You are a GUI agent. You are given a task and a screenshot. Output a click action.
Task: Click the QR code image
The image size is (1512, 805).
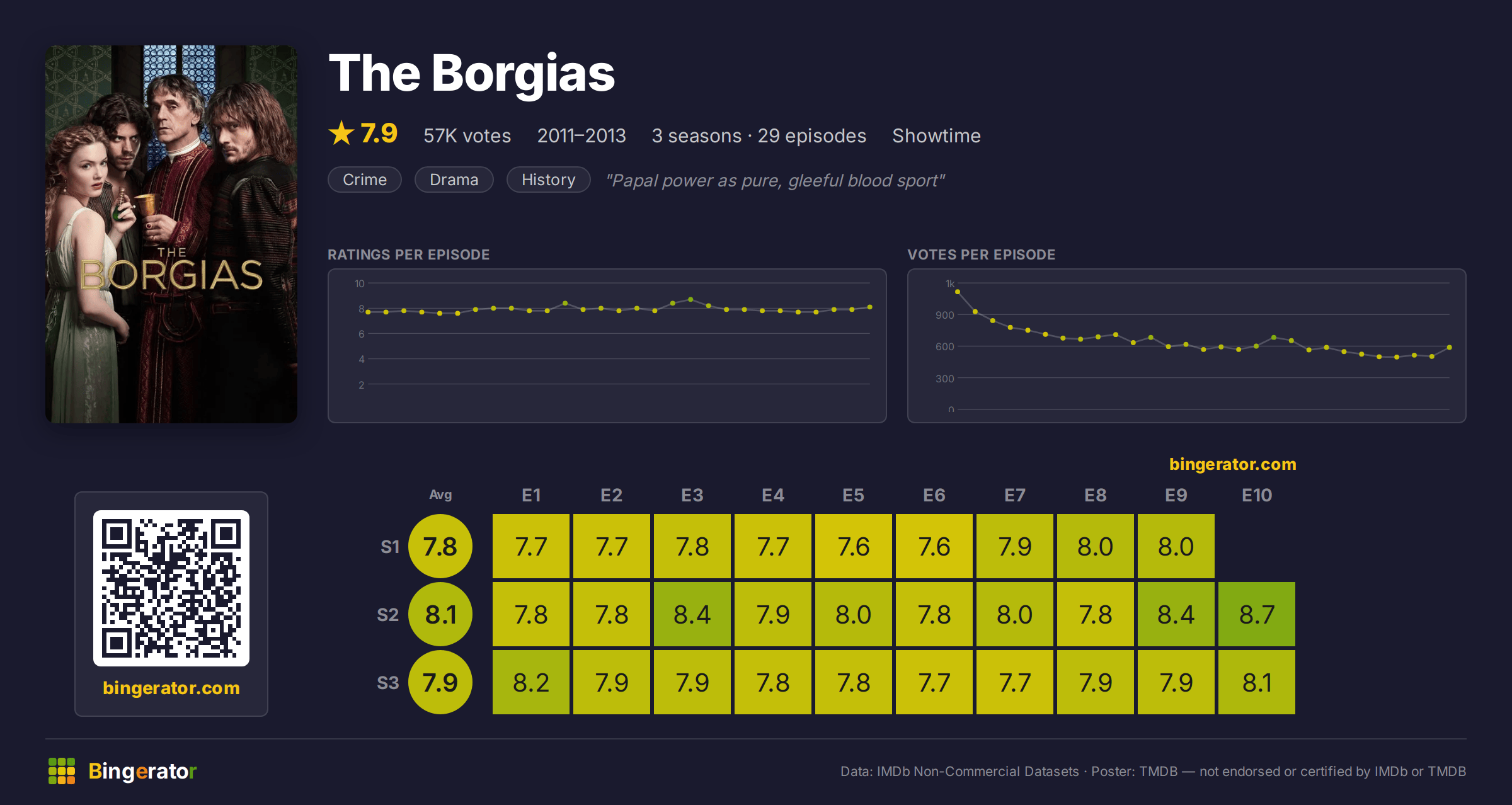[x=171, y=588]
